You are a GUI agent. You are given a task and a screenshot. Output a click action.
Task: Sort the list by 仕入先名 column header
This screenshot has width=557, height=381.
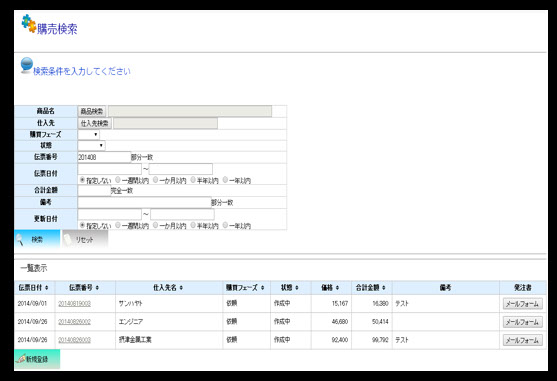tap(168, 288)
